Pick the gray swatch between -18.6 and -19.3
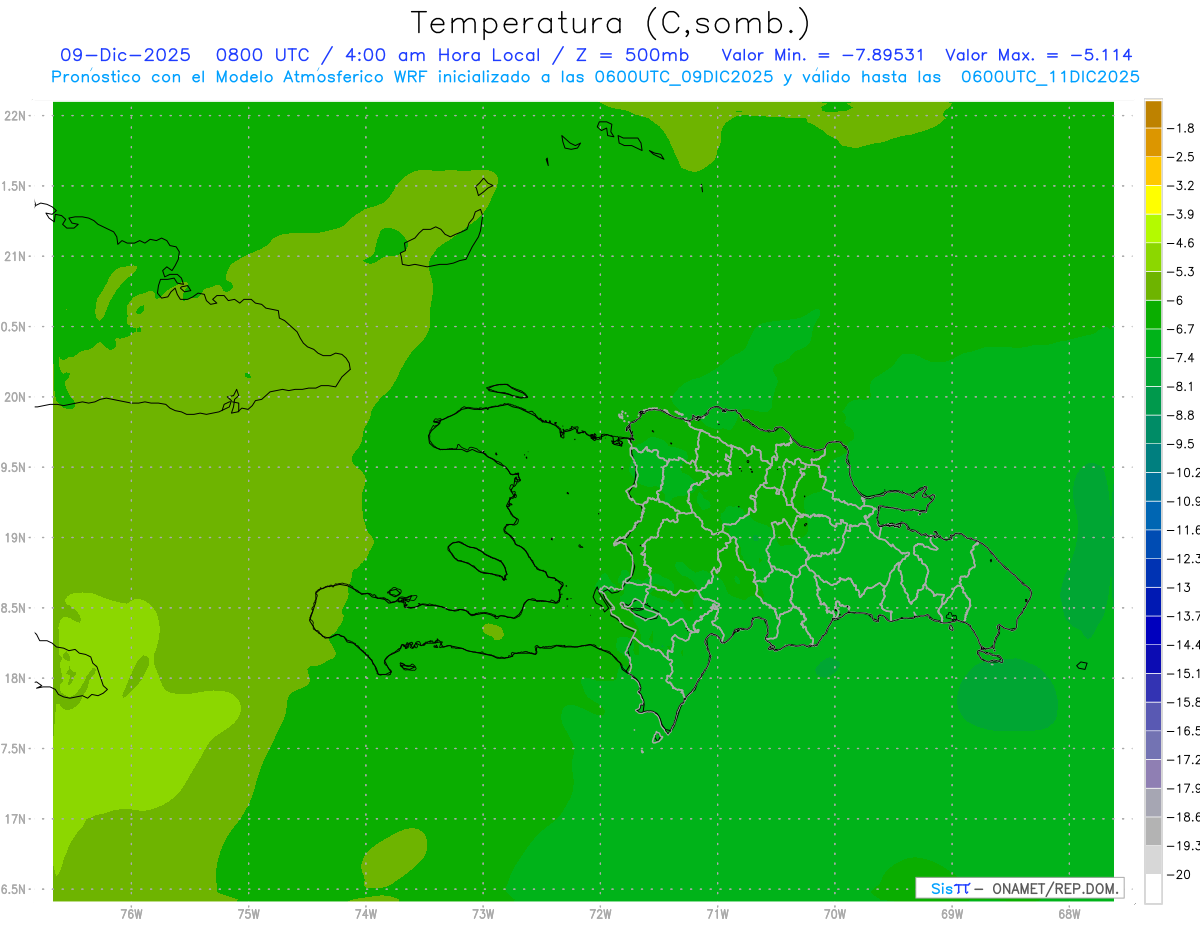This screenshot has width=1200, height=927. [1153, 831]
